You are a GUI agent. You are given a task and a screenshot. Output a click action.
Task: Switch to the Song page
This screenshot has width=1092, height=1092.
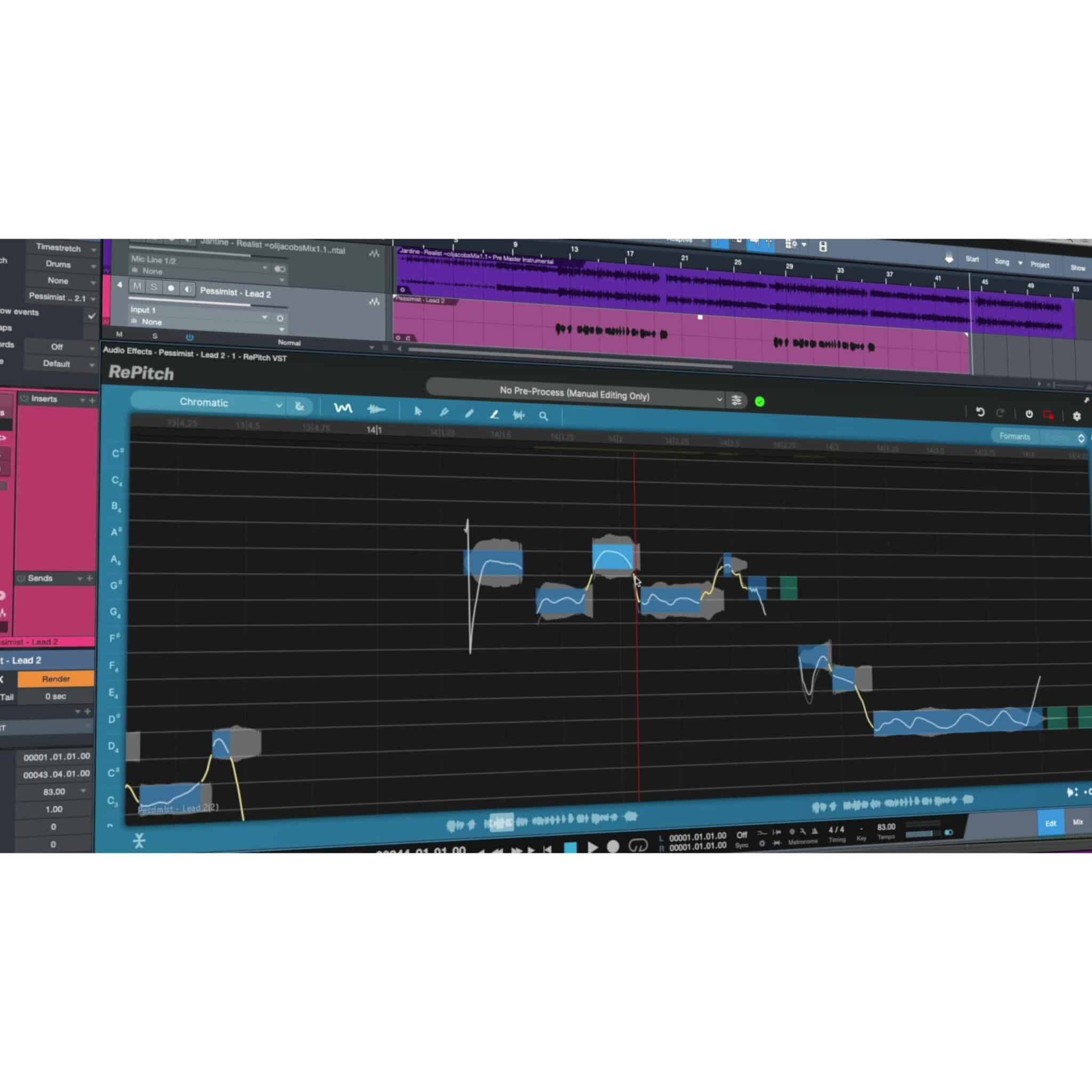click(1001, 262)
